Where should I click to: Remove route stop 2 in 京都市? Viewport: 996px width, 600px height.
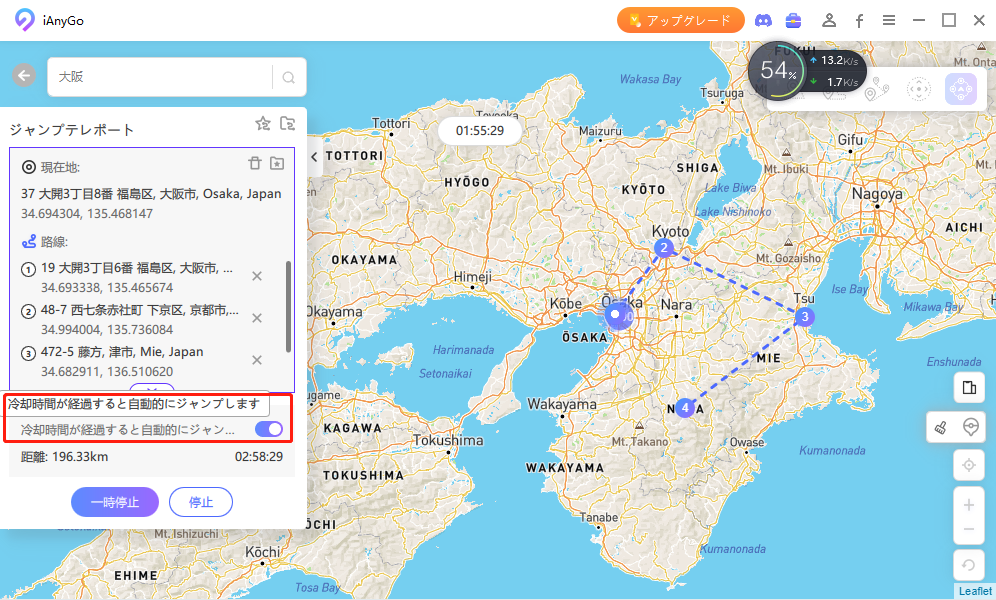tap(257, 318)
